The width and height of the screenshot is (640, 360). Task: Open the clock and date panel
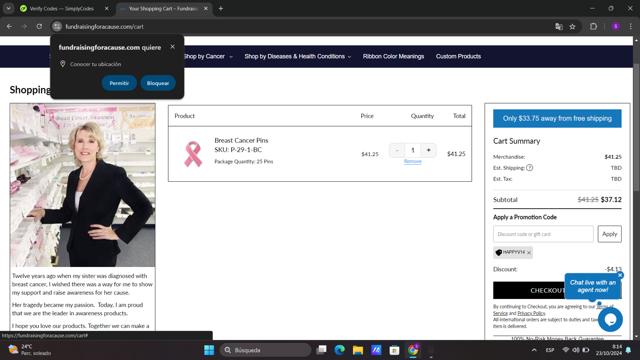[609, 350]
